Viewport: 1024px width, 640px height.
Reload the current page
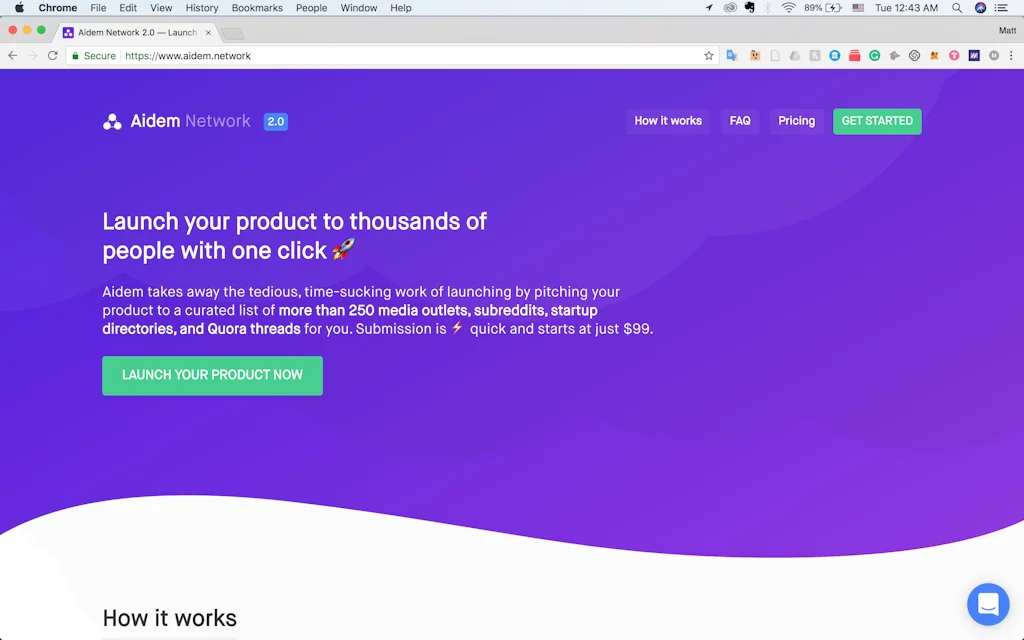53,55
